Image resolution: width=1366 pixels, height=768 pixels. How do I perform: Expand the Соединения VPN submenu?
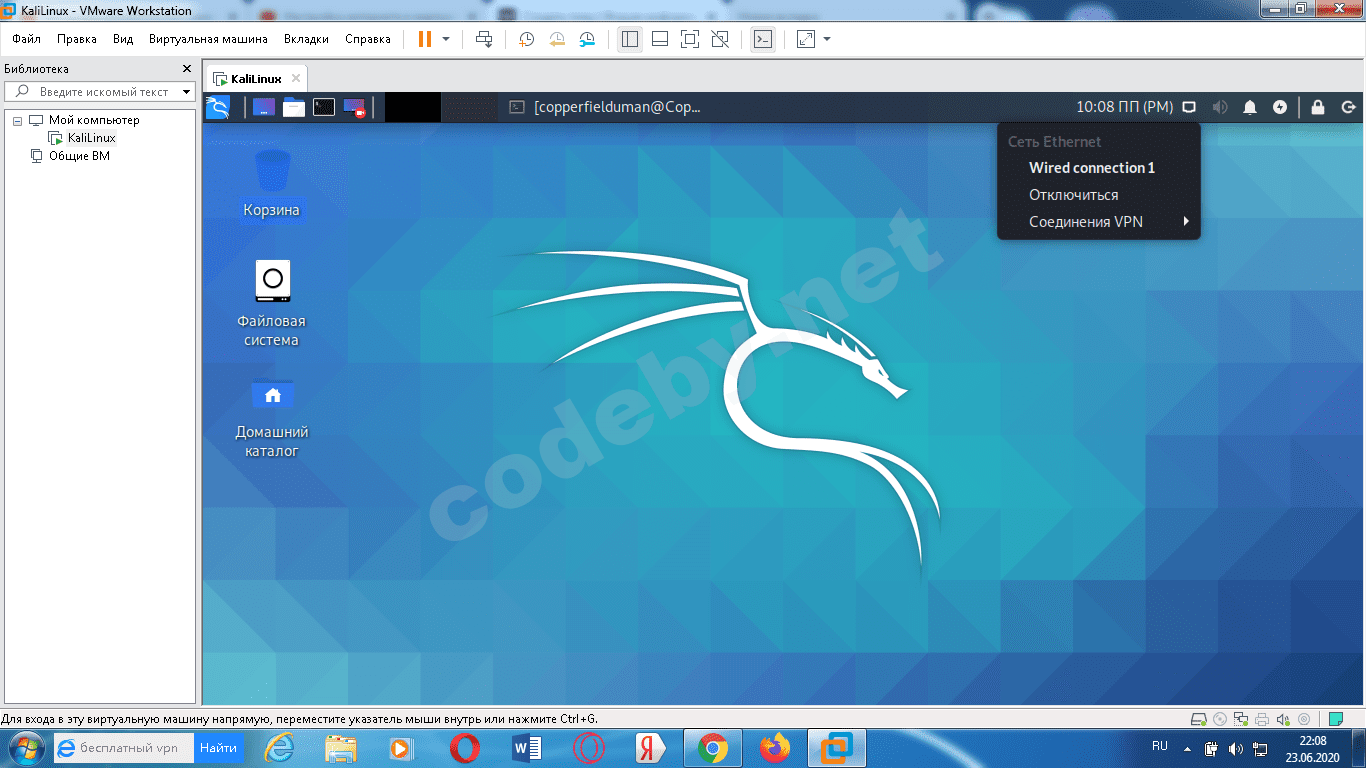(x=1098, y=222)
